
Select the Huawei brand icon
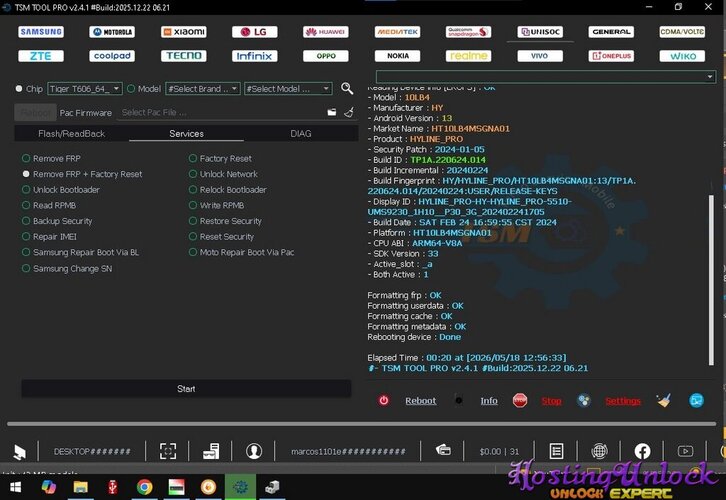(x=326, y=31)
